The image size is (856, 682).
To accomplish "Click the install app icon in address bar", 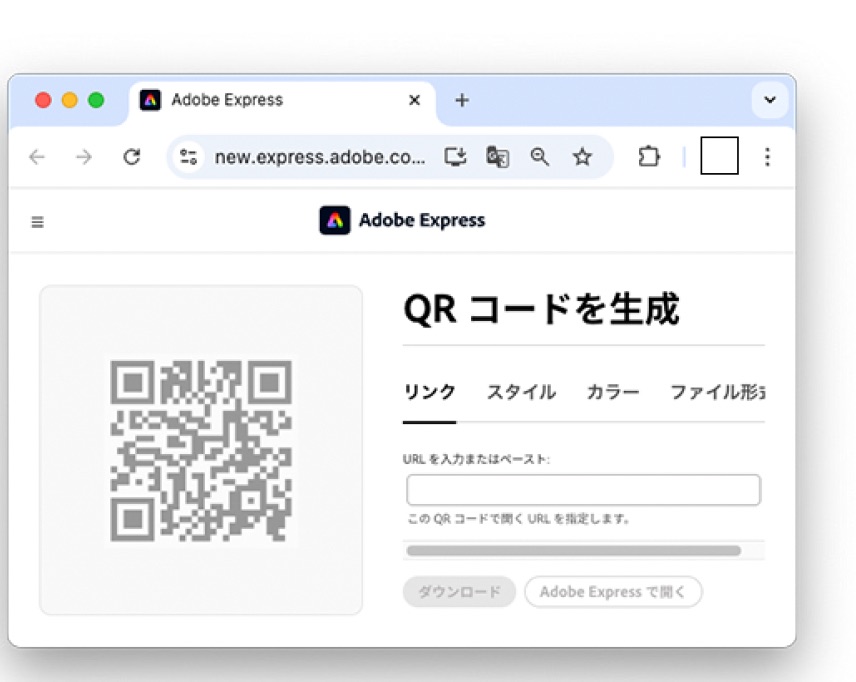I will (x=456, y=157).
